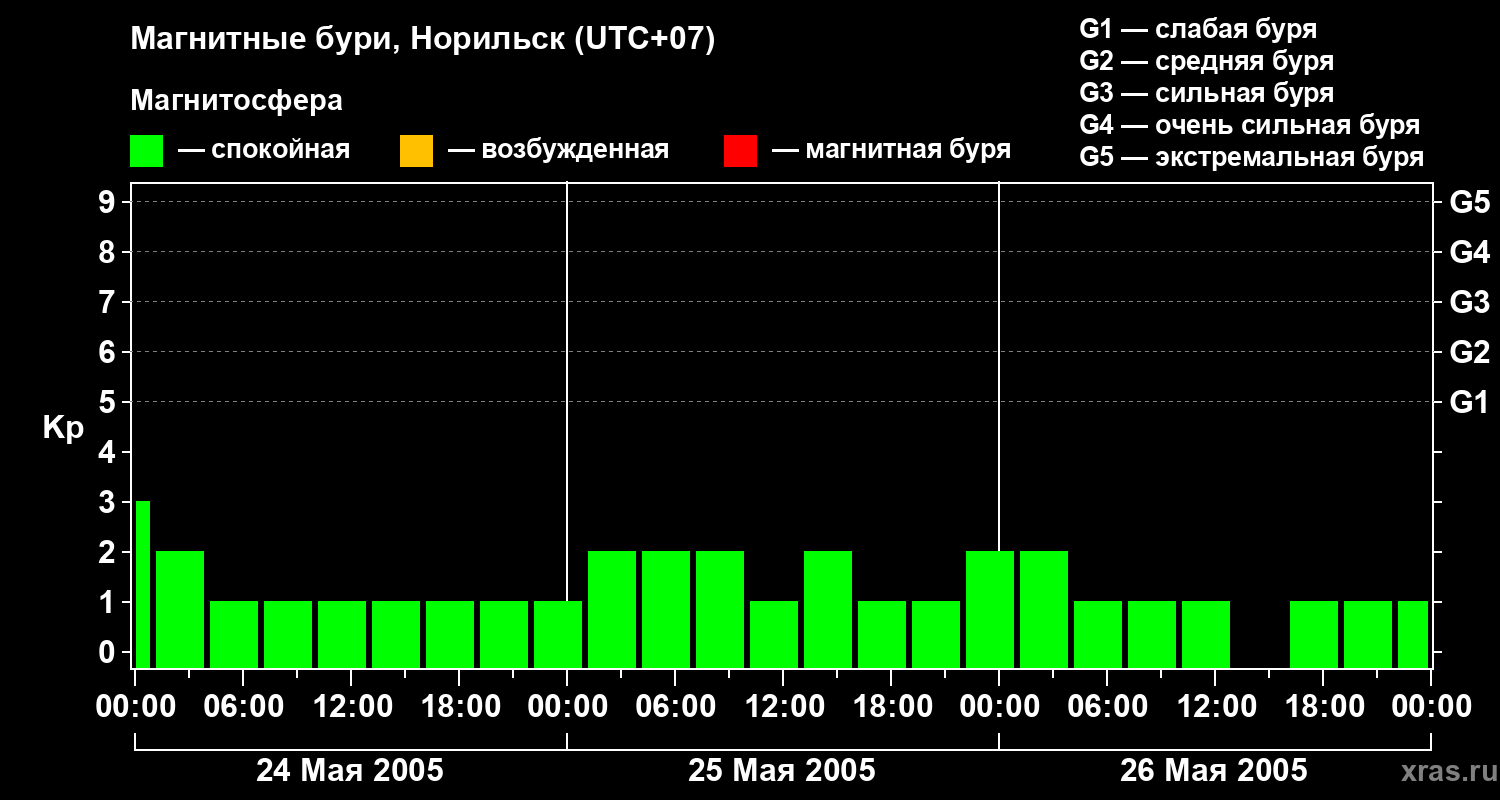Click the right-axis label G3
Image resolution: width=1500 pixels, height=800 pixels.
point(1470,302)
